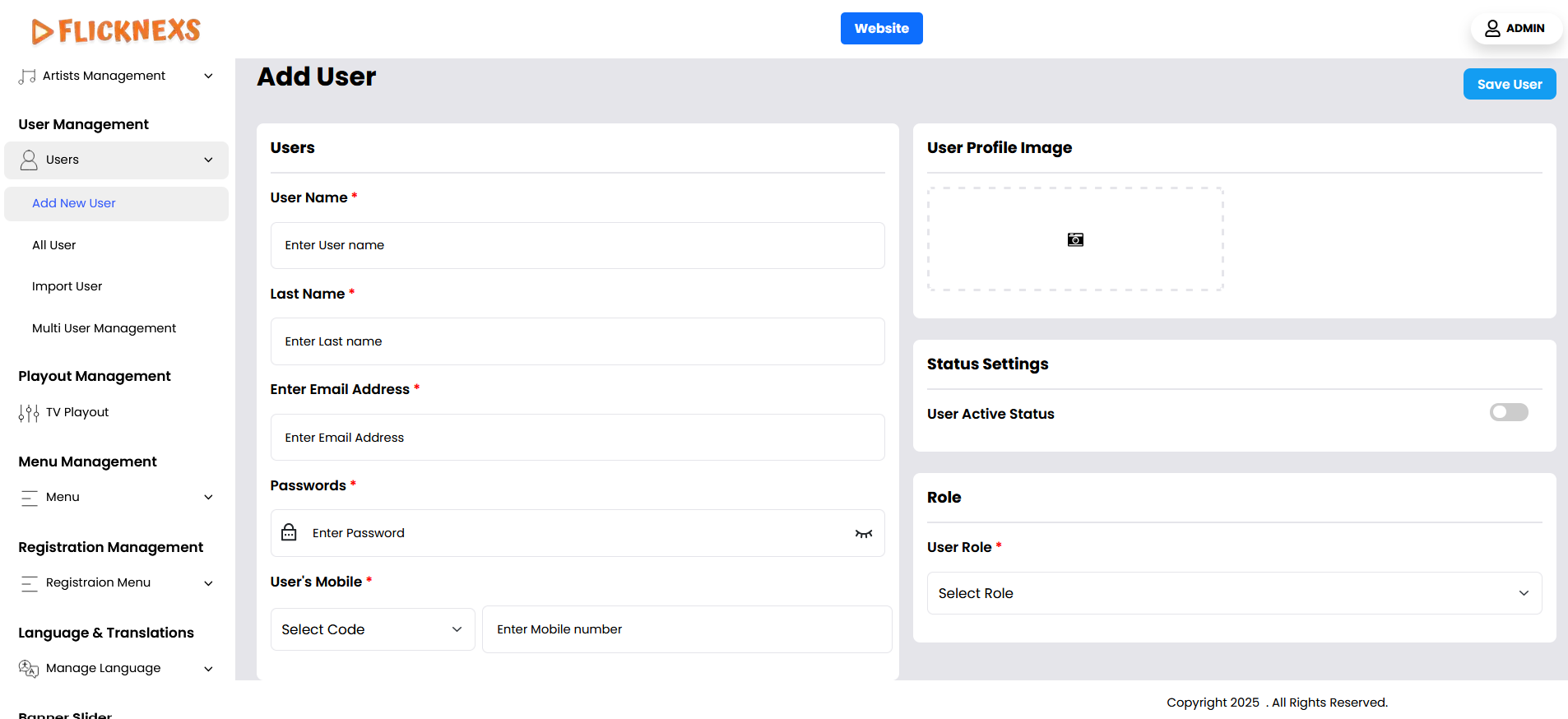Click the camera icon to upload profile image
1568x719 pixels.
click(1075, 239)
